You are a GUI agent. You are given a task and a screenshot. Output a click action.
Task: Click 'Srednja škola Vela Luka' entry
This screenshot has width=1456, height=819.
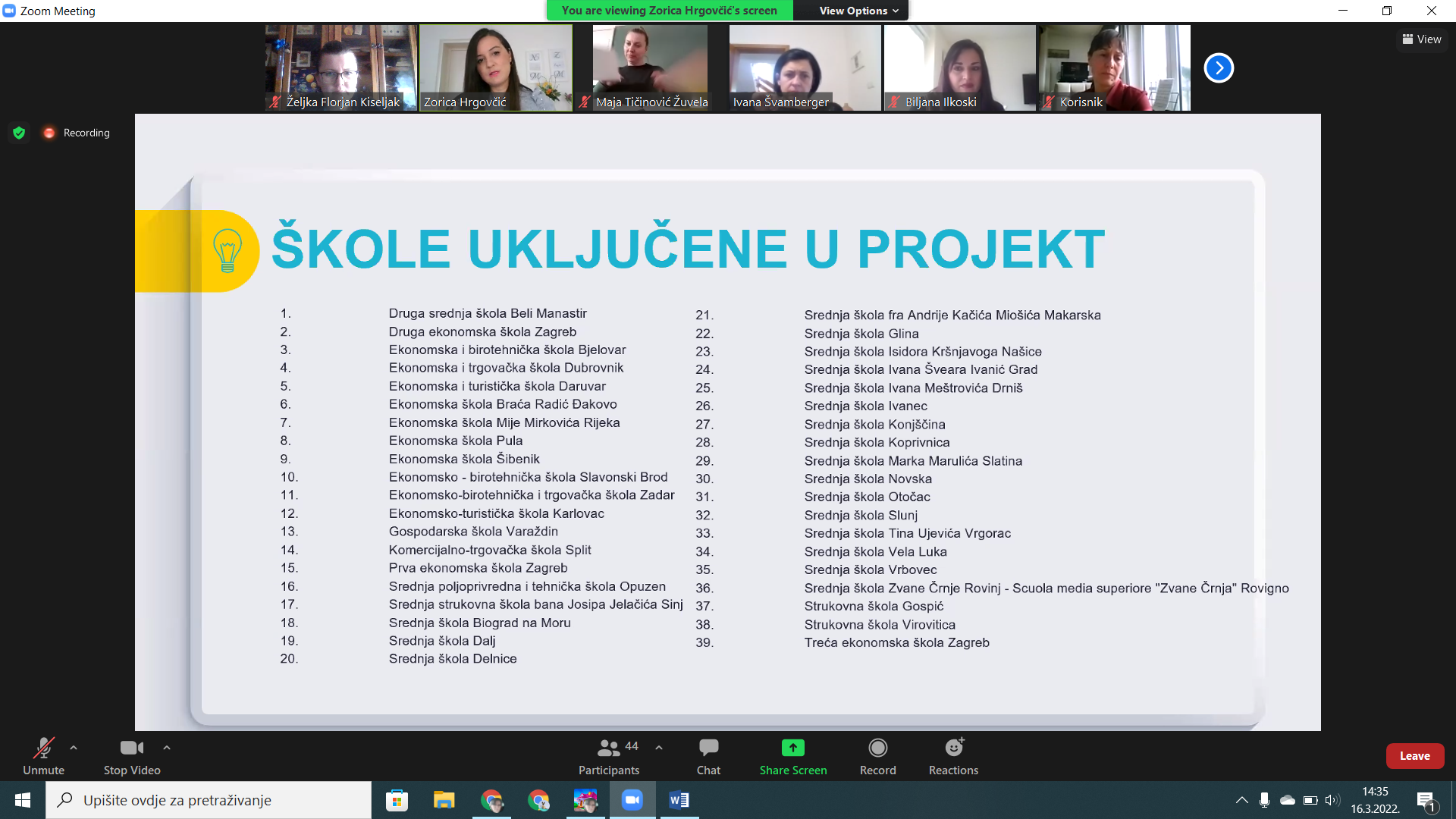875,552
